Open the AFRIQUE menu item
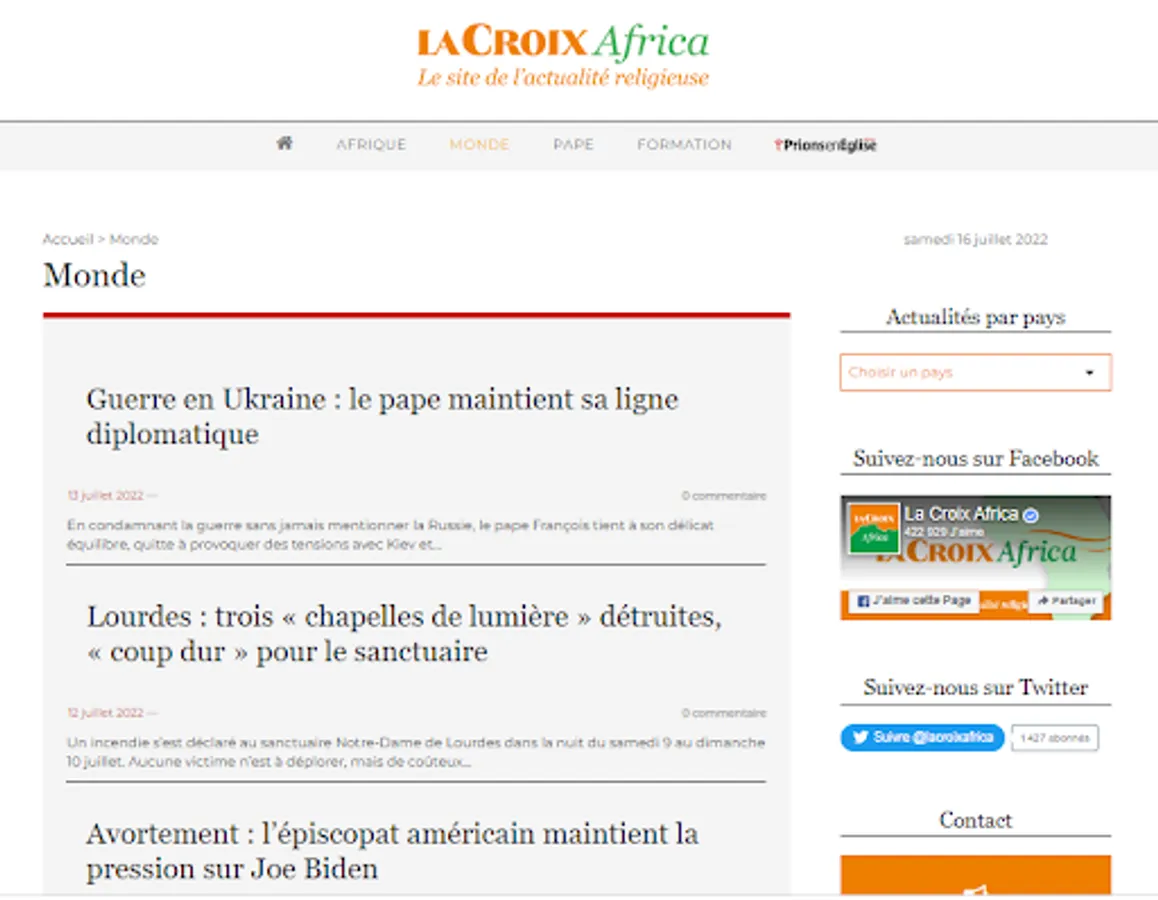Image resolution: width=1158 pixels, height=900 pixels. coord(371,144)
